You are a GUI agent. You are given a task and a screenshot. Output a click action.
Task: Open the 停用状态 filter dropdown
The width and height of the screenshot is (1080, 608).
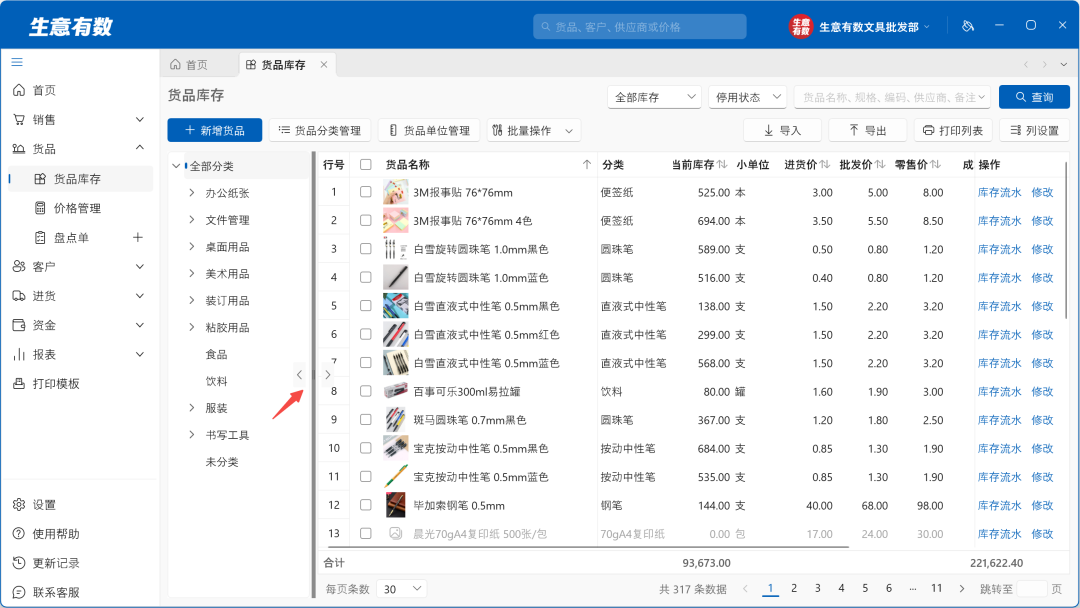click(x=747, y=97)
